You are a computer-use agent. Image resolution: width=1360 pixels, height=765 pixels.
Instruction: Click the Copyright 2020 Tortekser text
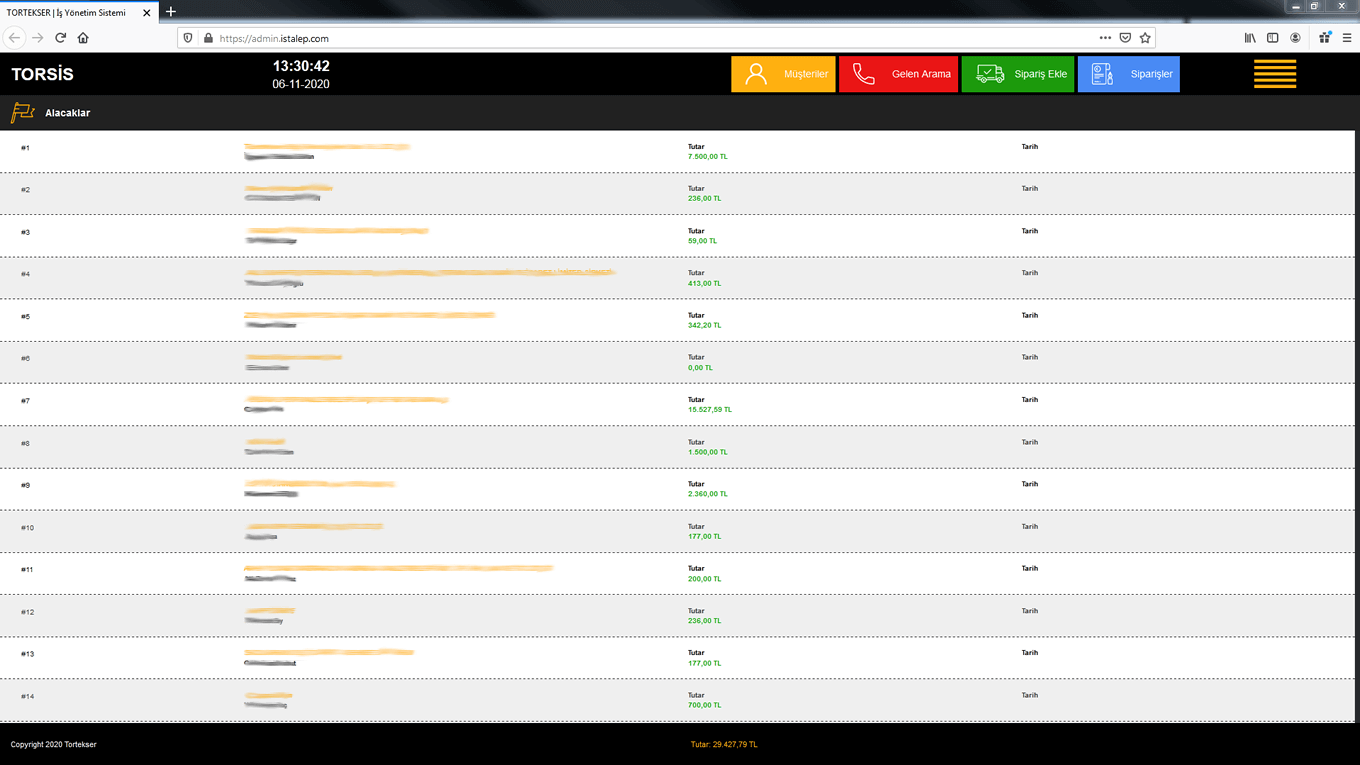point(53,744)
